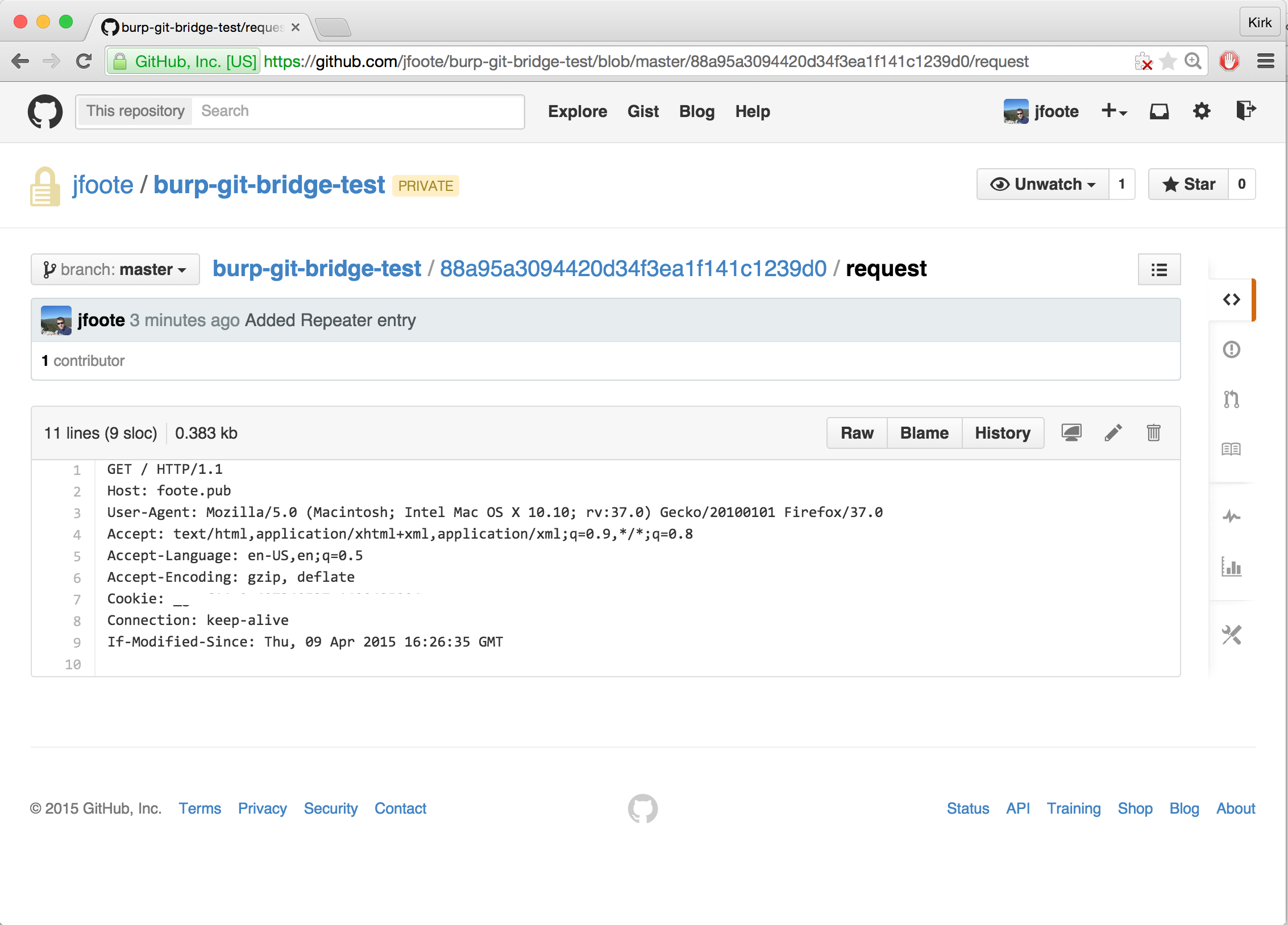Click the notifications inbox icon

(1159, 111)
